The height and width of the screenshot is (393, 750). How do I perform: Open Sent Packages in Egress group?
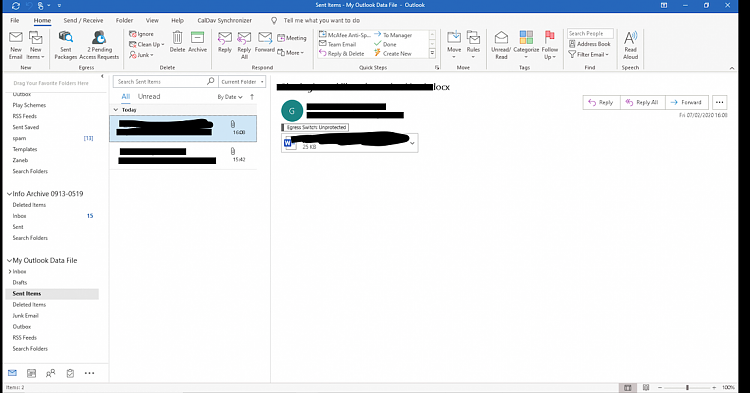click(66, 45)
